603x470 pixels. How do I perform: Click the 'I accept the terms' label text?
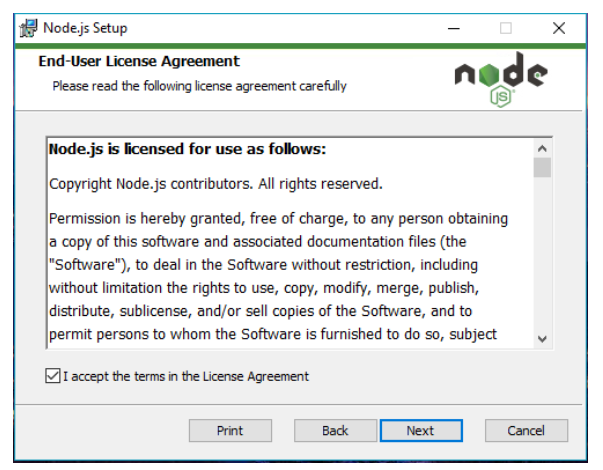(x=186, y=376)
